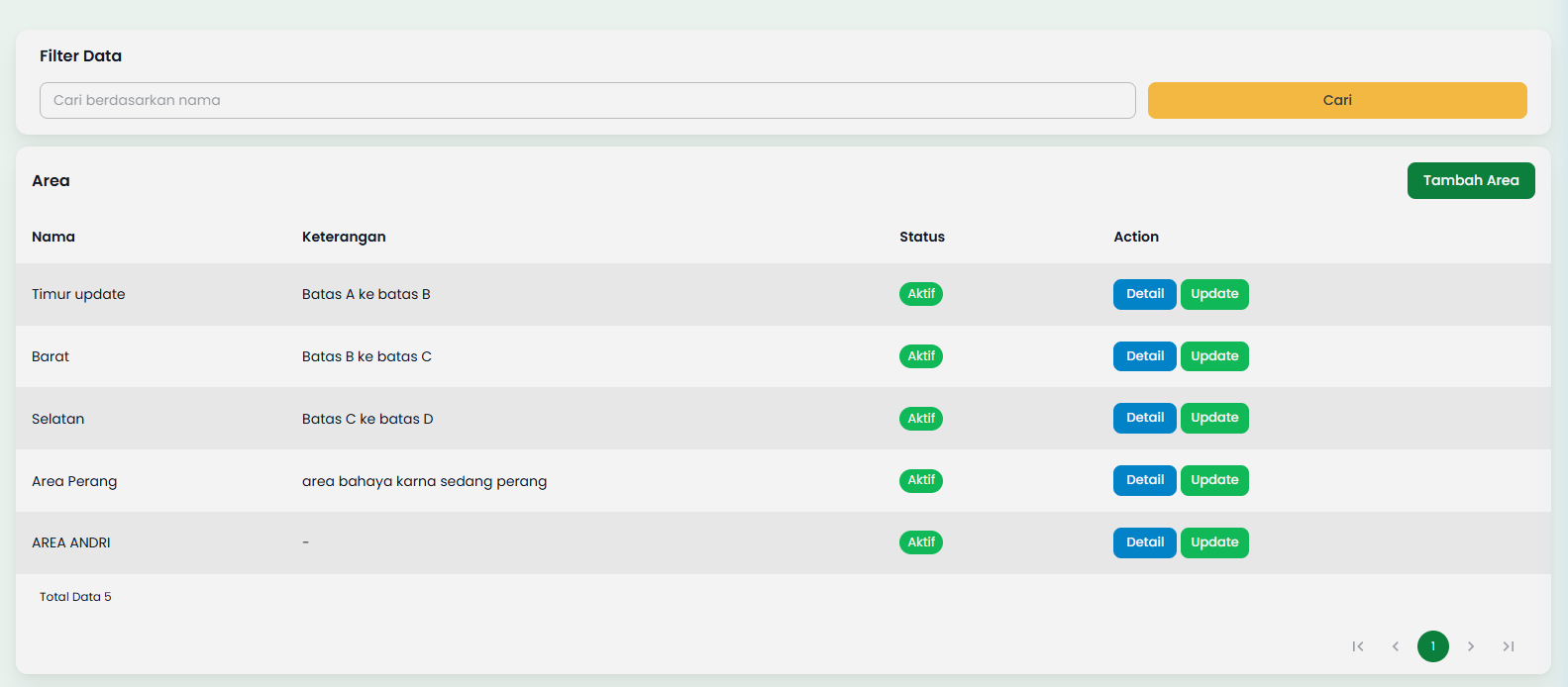The width and height of the screenshot is (1568, 687).
Task: Show Detail for AREA ANDRI
Action: (1145, 542)
